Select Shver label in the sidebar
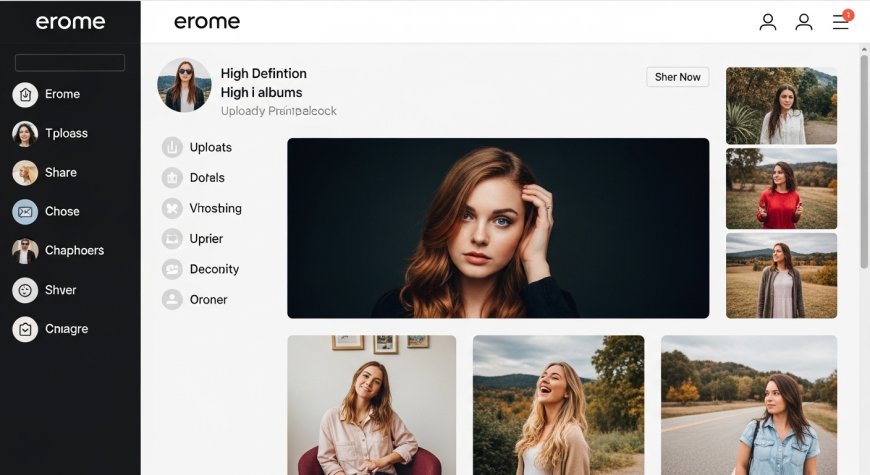 coord(60,290)
